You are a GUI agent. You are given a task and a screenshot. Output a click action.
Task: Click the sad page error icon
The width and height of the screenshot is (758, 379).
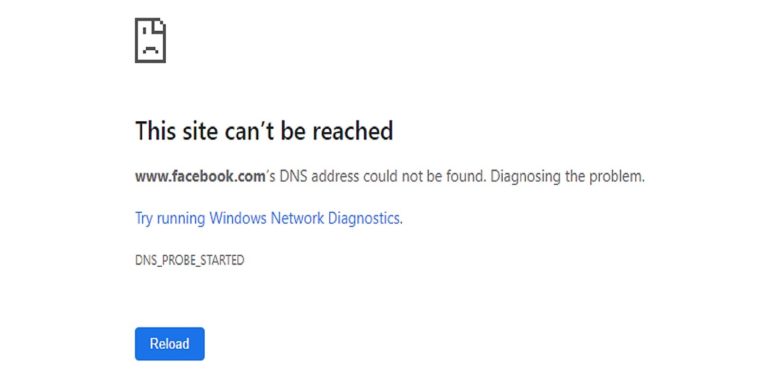[x=150, y=41]
